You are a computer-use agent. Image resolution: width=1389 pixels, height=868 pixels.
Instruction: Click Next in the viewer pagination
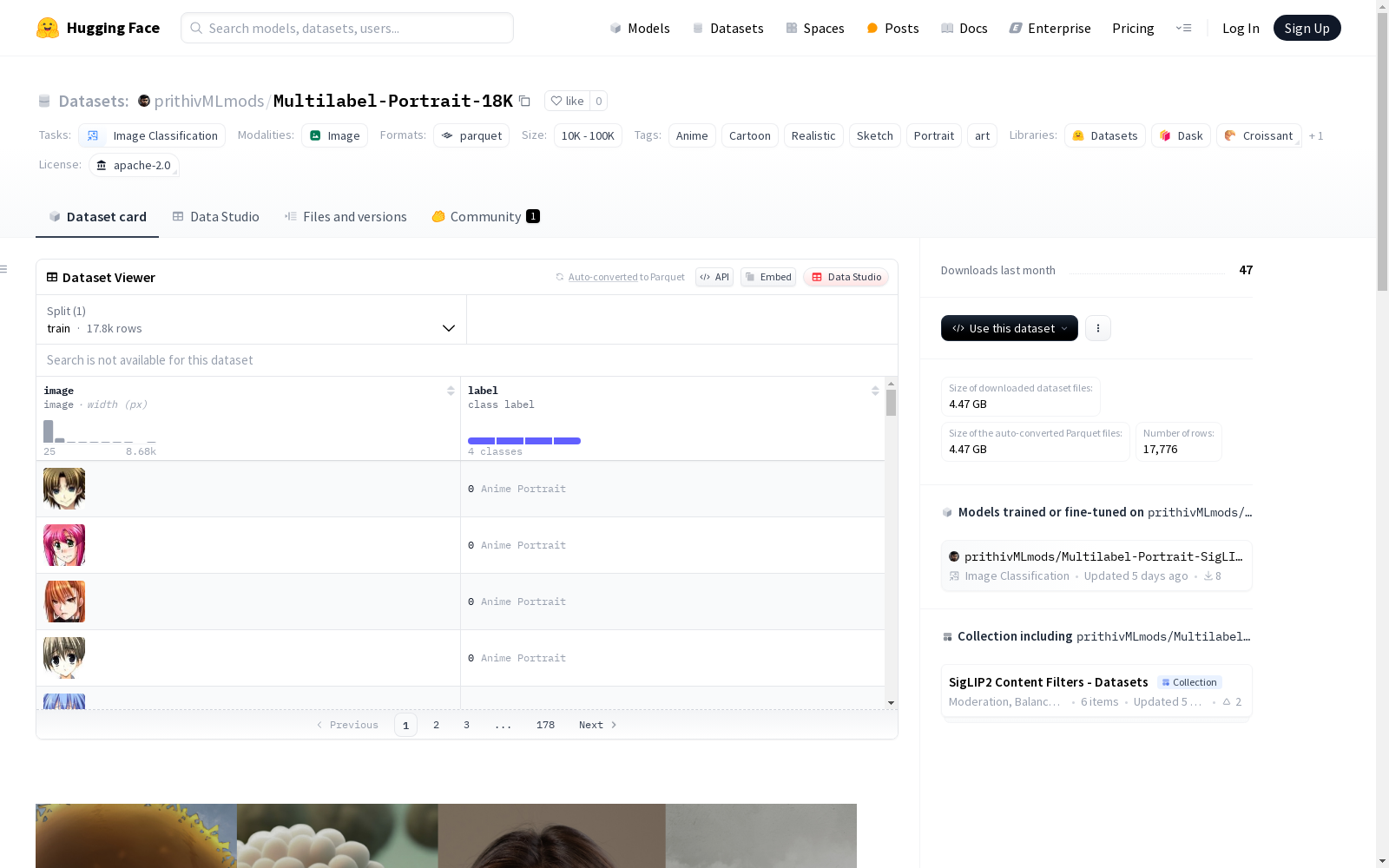pyautogui.click(x=598, y=725)
